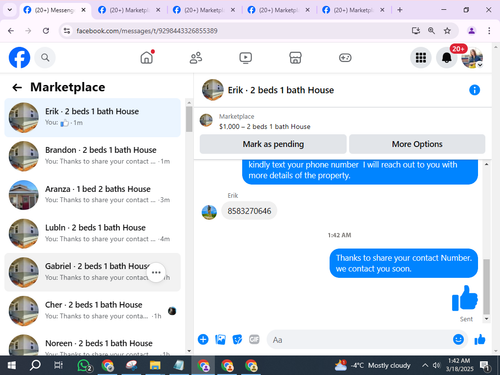Click chat list scroll down arrow

189,351
